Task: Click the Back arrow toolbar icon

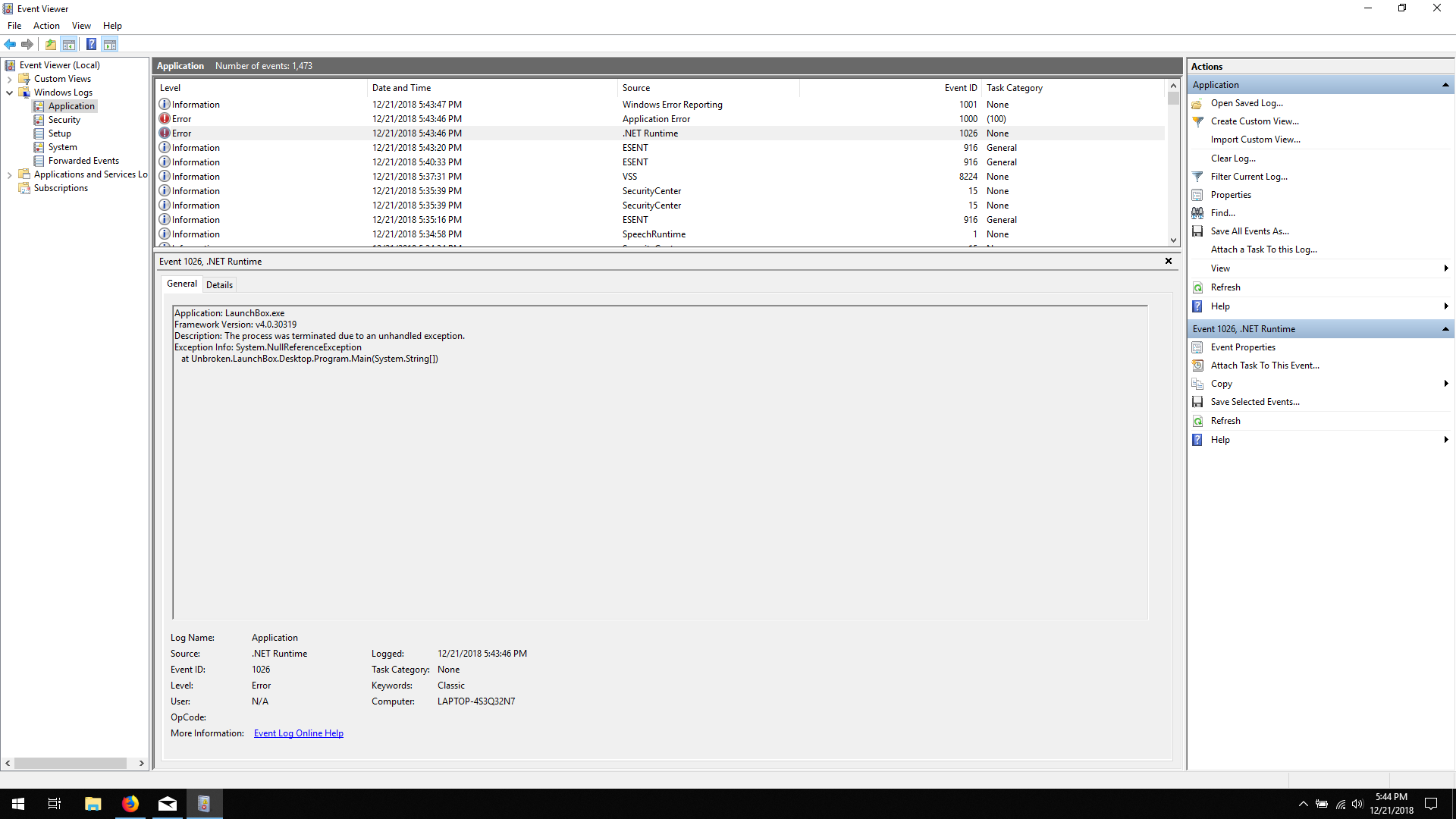Action: (x=11, y=44)
